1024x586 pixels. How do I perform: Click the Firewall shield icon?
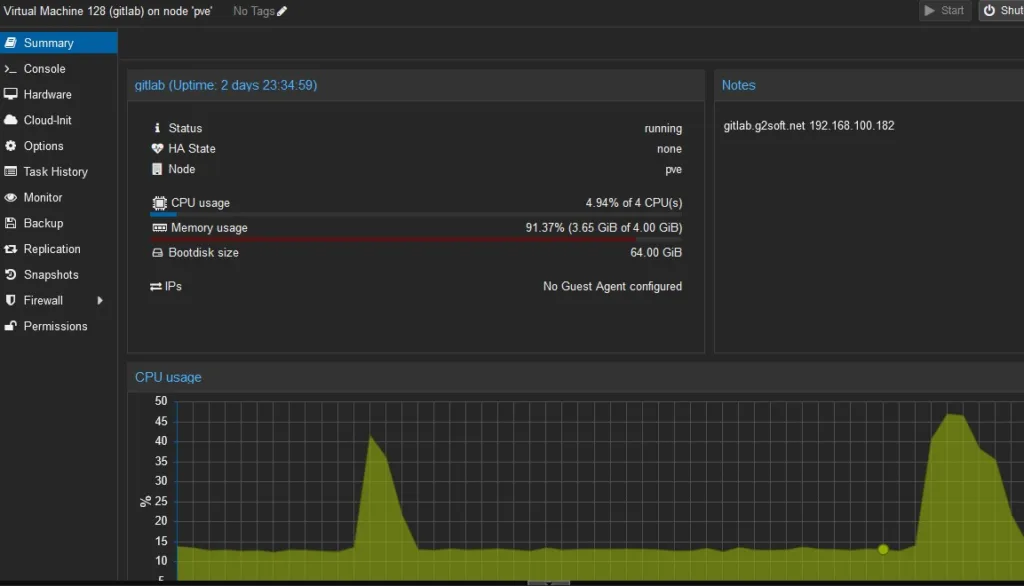click(10, 300)
